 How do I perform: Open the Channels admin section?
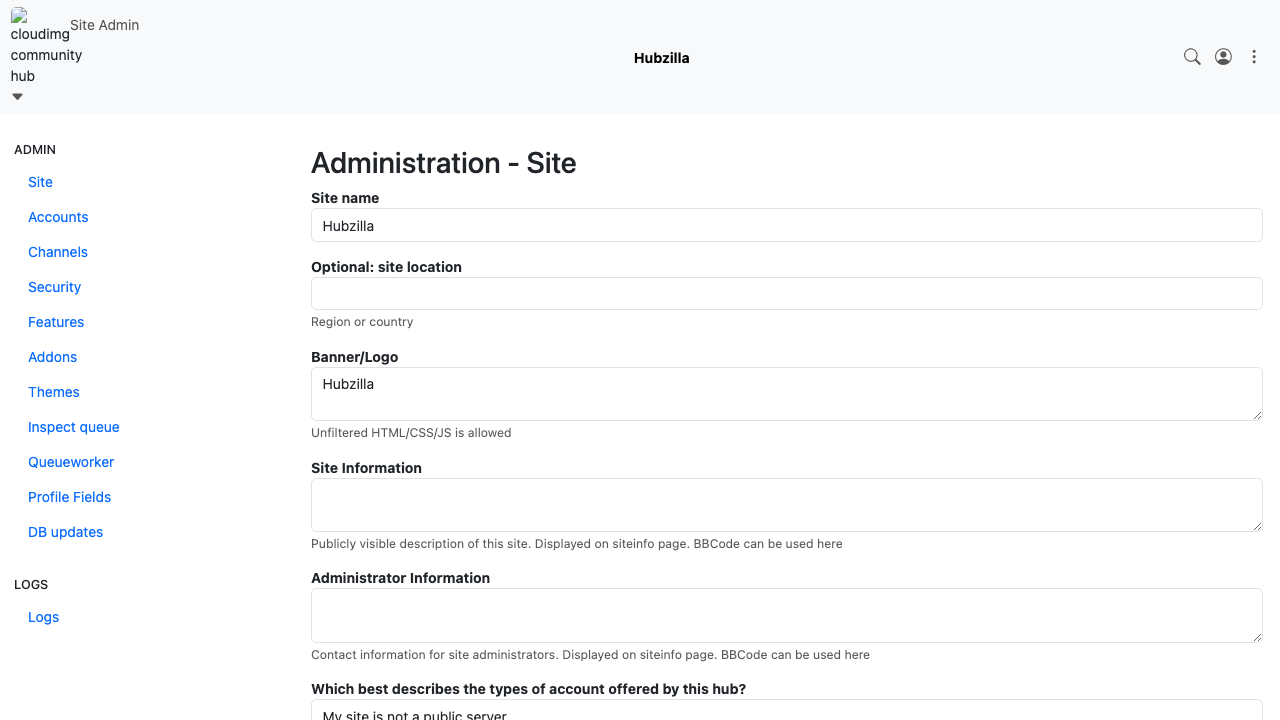[x=58, y=252]
